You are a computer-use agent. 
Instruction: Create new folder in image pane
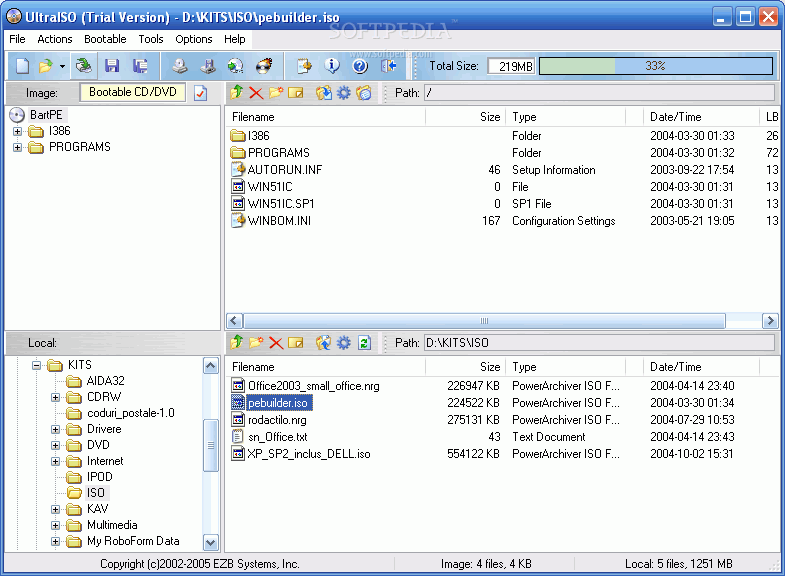point(276,93)
